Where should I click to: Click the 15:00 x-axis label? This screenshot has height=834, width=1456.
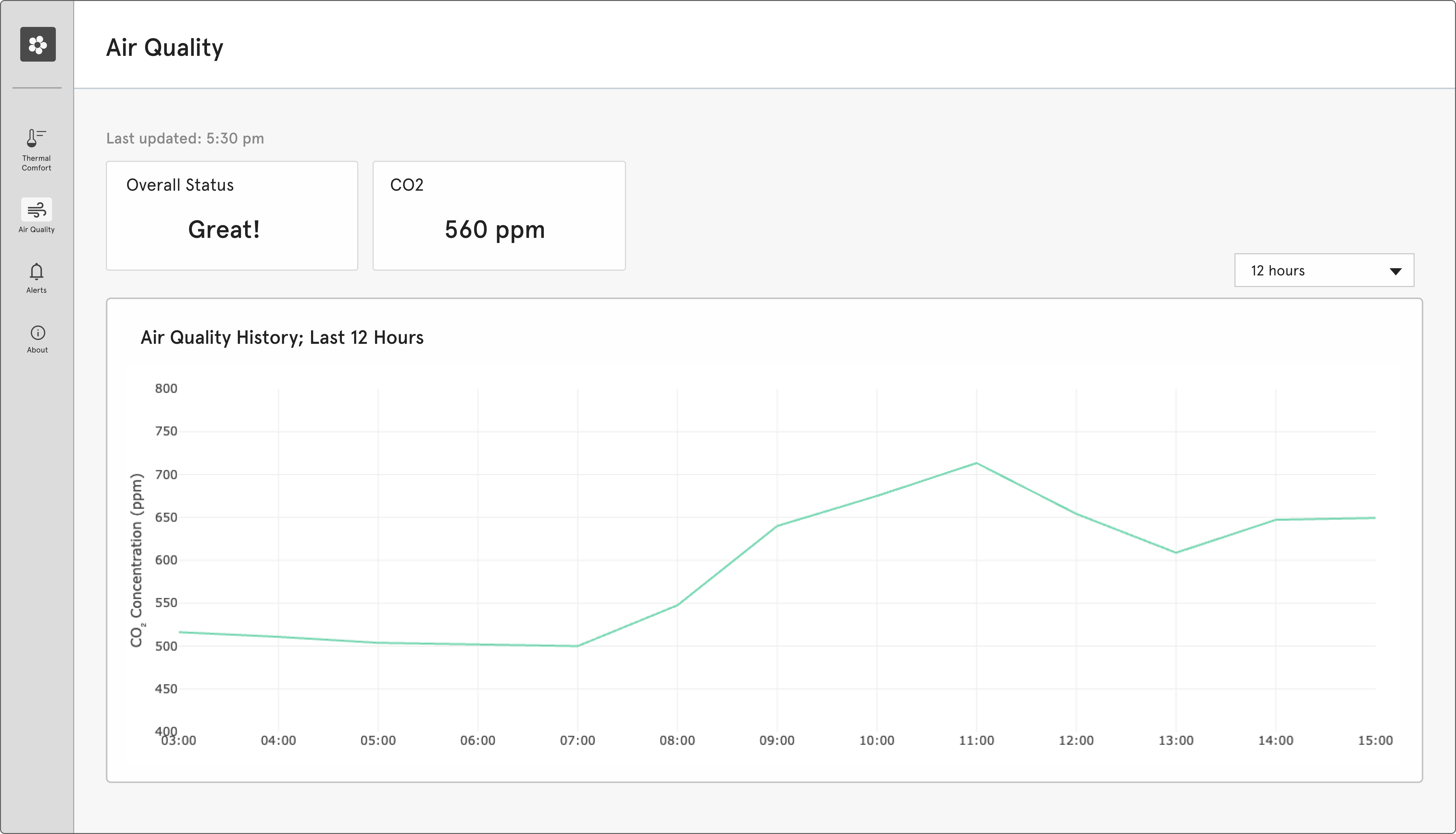click(1375, 741)
